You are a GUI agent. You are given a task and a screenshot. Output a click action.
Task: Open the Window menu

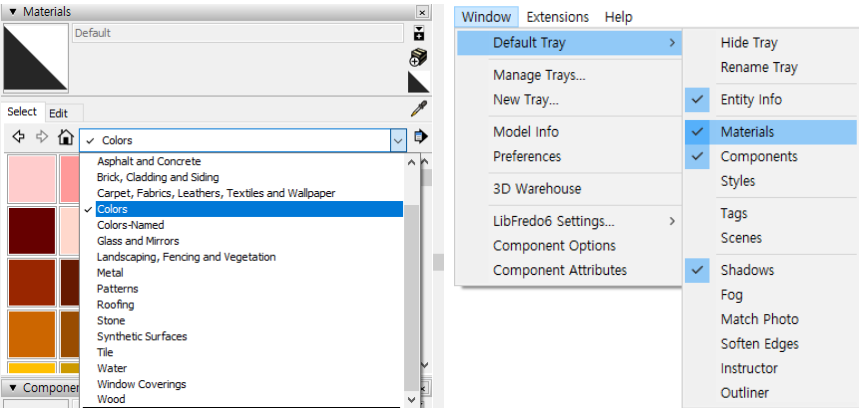pos(486,17)
